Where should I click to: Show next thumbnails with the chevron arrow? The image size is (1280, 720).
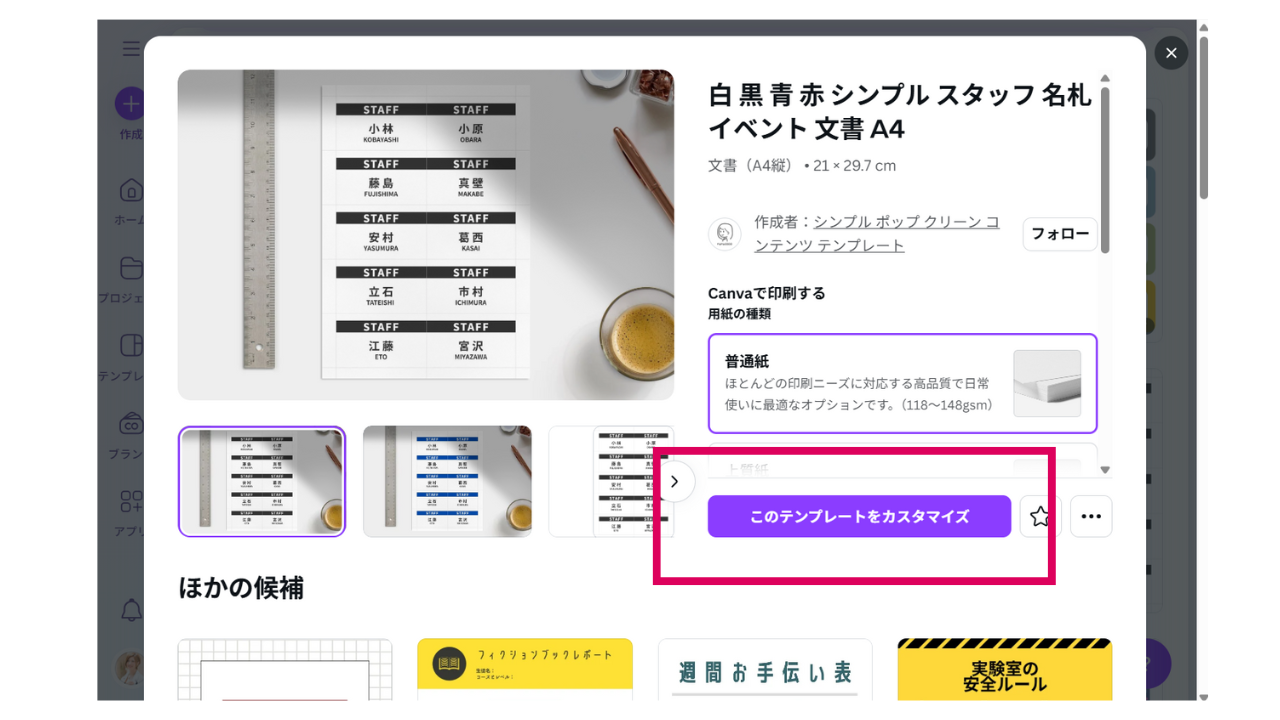point(675,482)
